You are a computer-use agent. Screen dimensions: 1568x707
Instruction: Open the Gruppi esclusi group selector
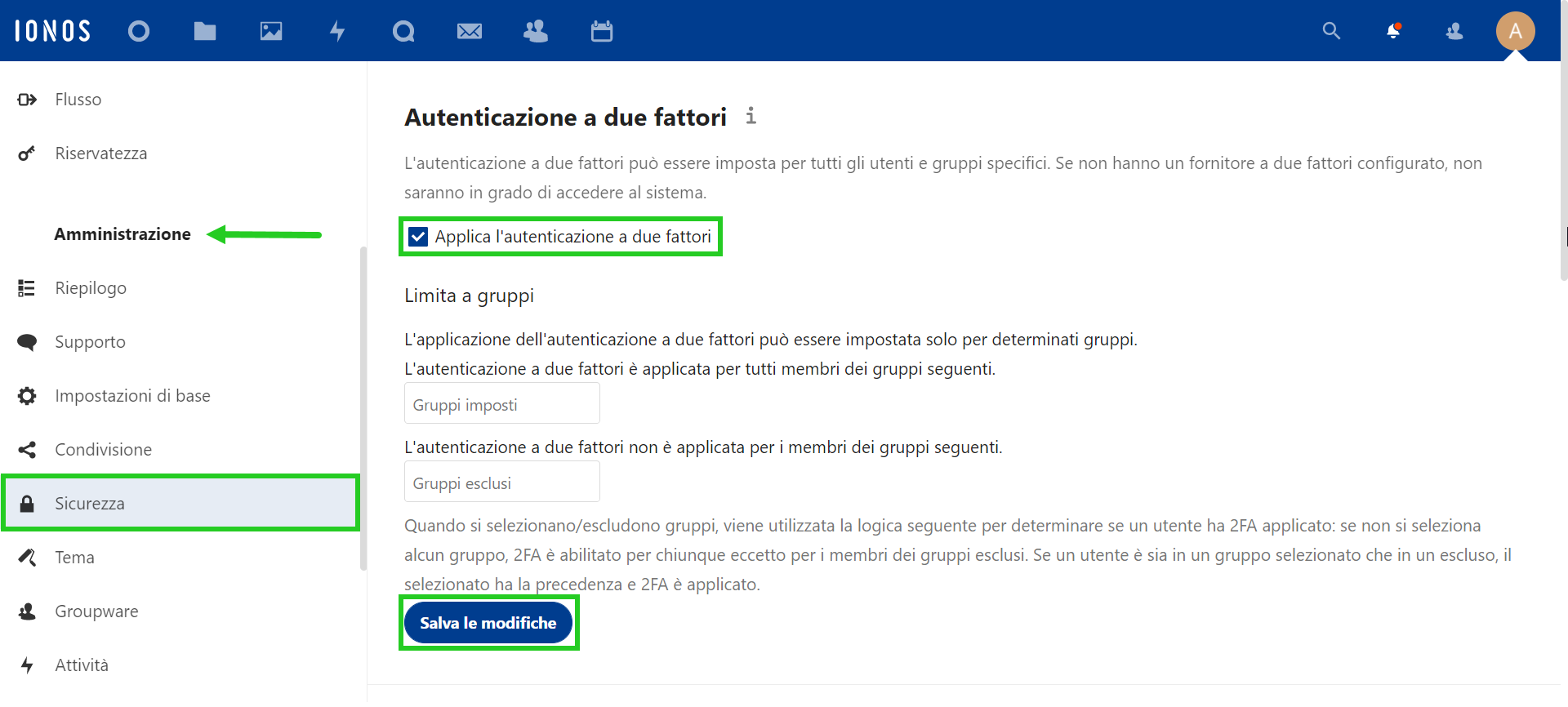pos(501,483)
